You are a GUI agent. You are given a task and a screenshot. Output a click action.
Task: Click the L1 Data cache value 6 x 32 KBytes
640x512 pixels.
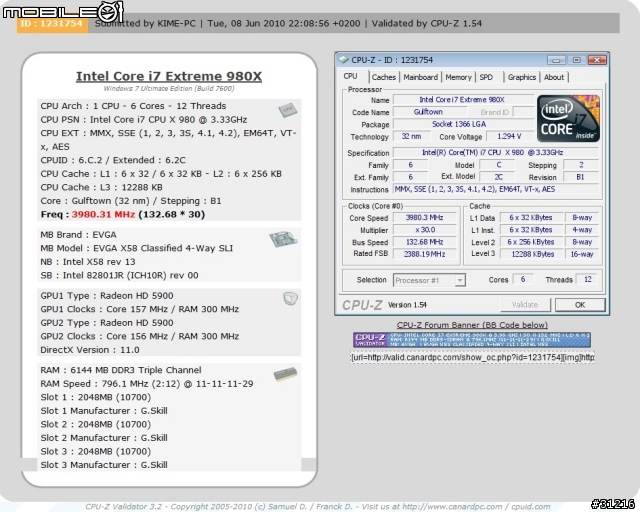531,218
